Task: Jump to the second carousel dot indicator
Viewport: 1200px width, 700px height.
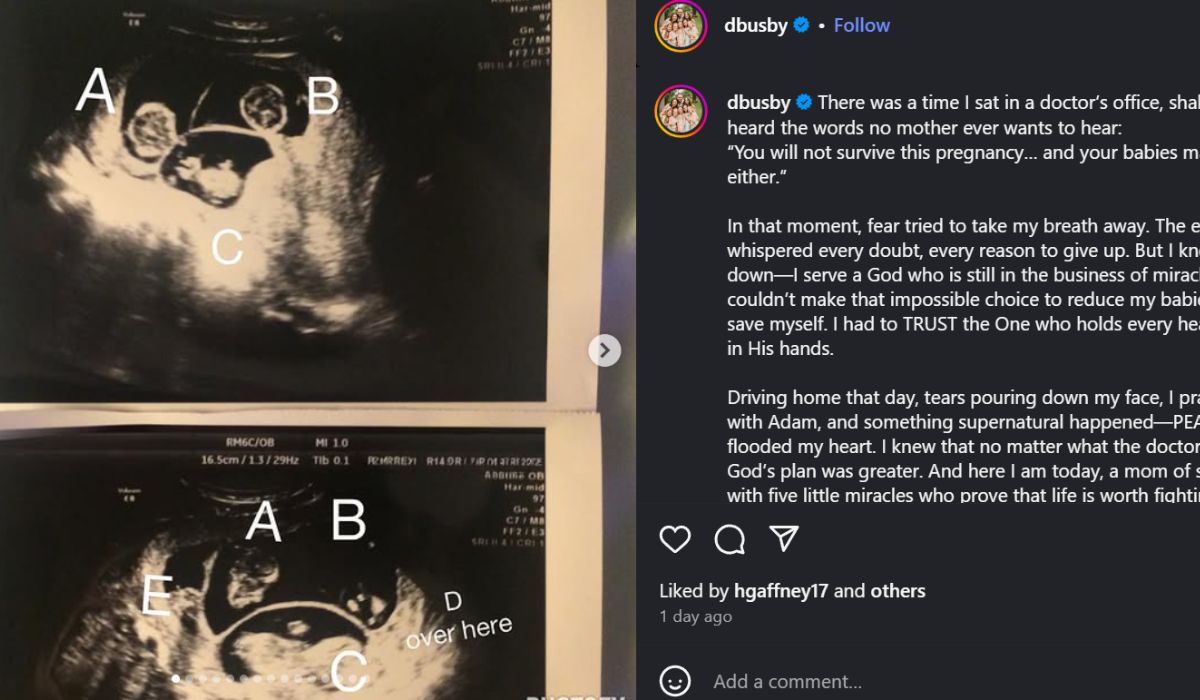Action: tap(190, 678)
